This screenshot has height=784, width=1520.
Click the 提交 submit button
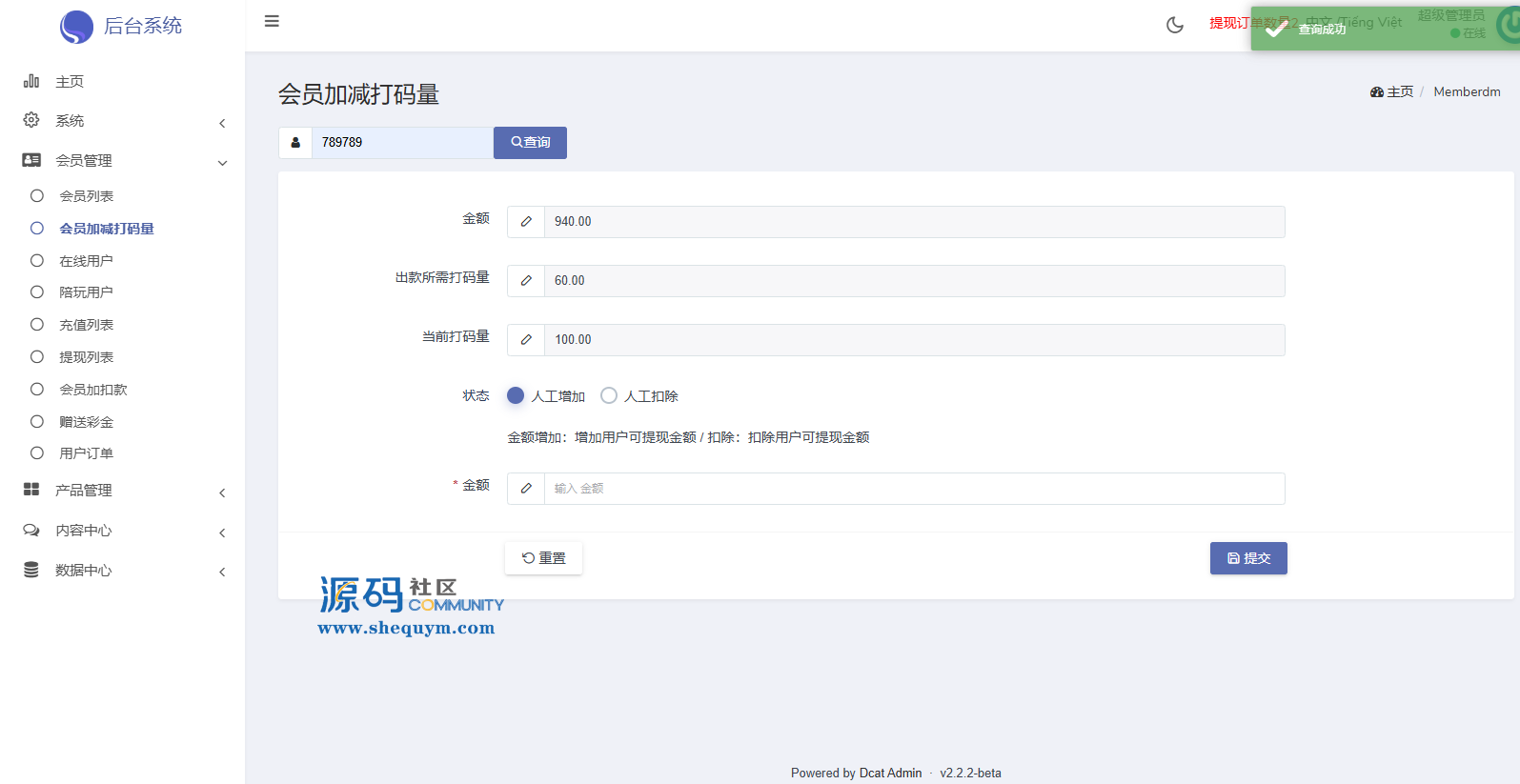point(1248,558)
